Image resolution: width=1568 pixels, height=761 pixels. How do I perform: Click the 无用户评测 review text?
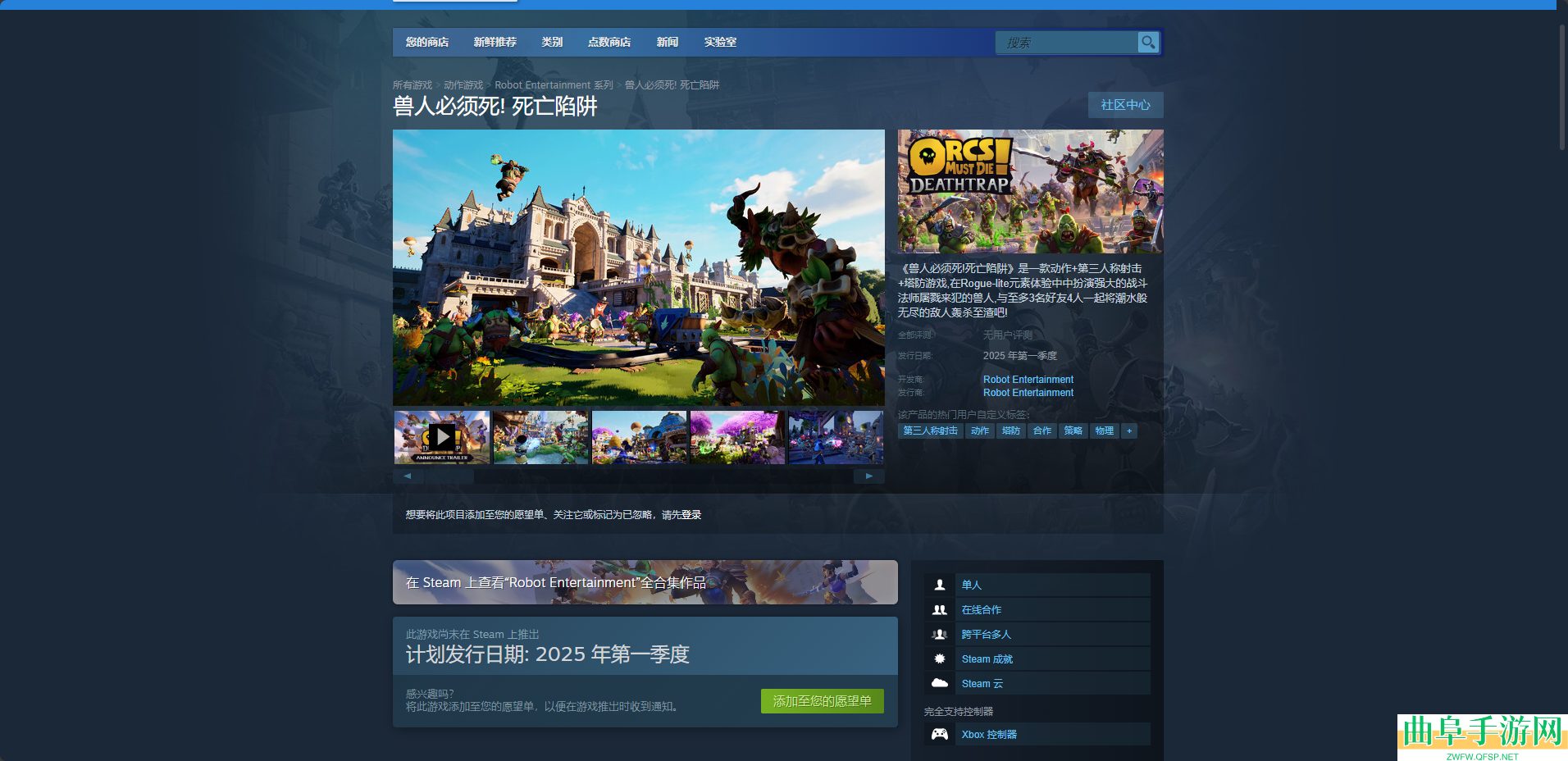tap(1008, 335)
